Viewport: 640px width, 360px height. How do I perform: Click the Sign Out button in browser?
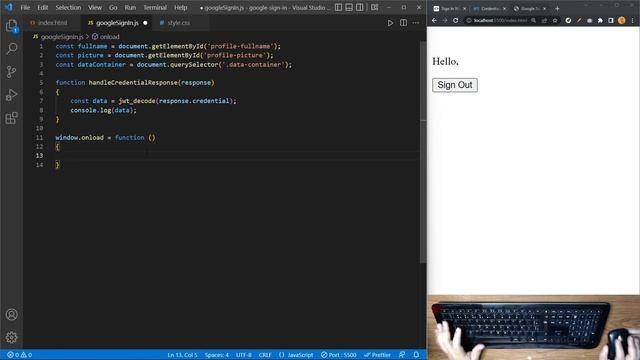click(455, 85)
